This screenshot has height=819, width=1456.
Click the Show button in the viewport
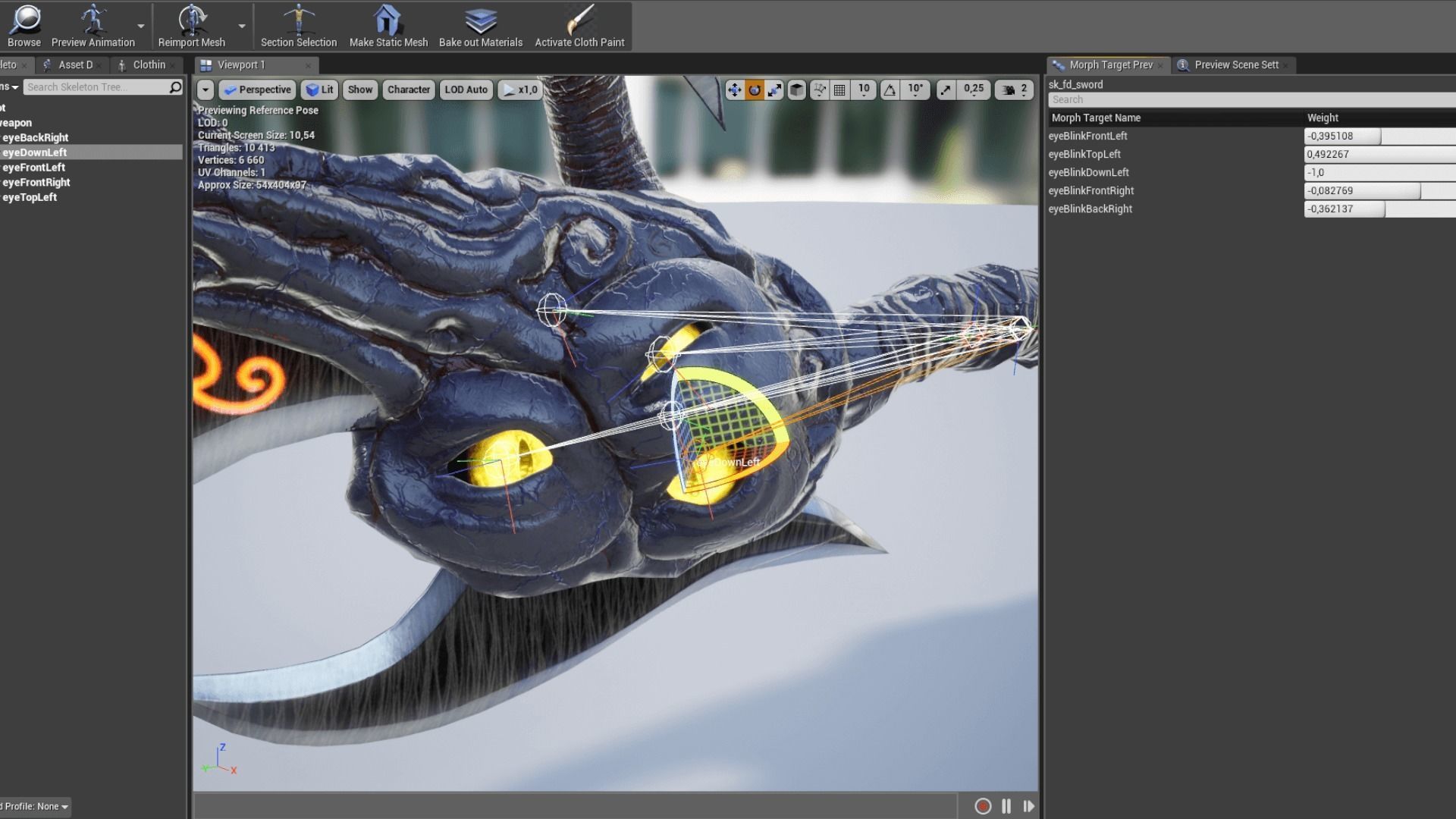[x=359, y=89]
